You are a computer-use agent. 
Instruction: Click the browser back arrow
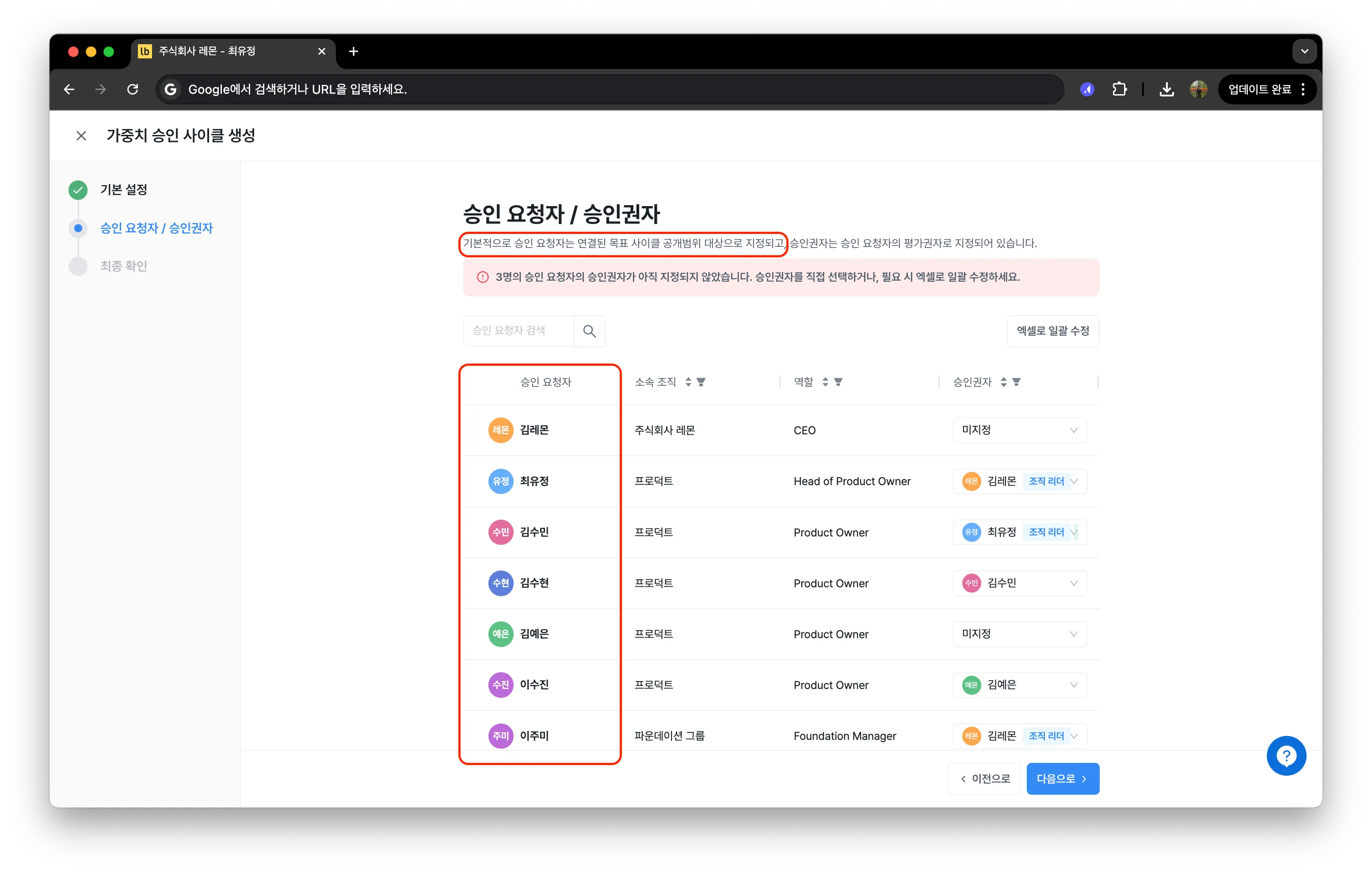[x=69, y=89]
